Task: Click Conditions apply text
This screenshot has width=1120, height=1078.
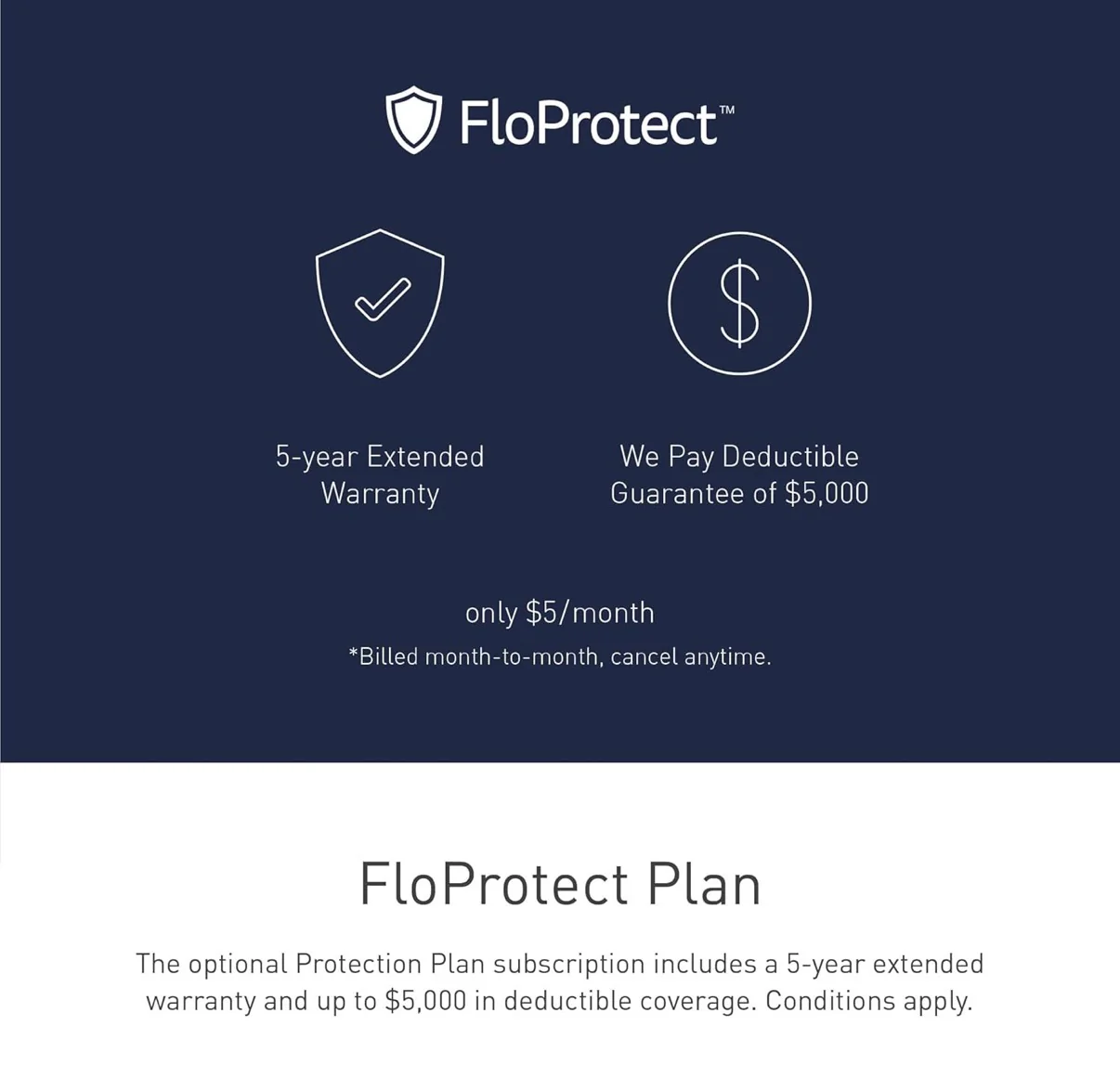Action: click(x=868, y=1001)
